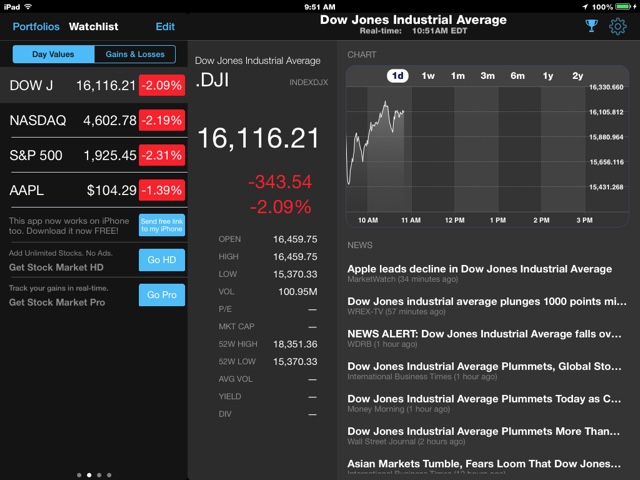
Task: Open Wall Street Journal 'Plummets More Than' article
Action: [x=483, y=436]
